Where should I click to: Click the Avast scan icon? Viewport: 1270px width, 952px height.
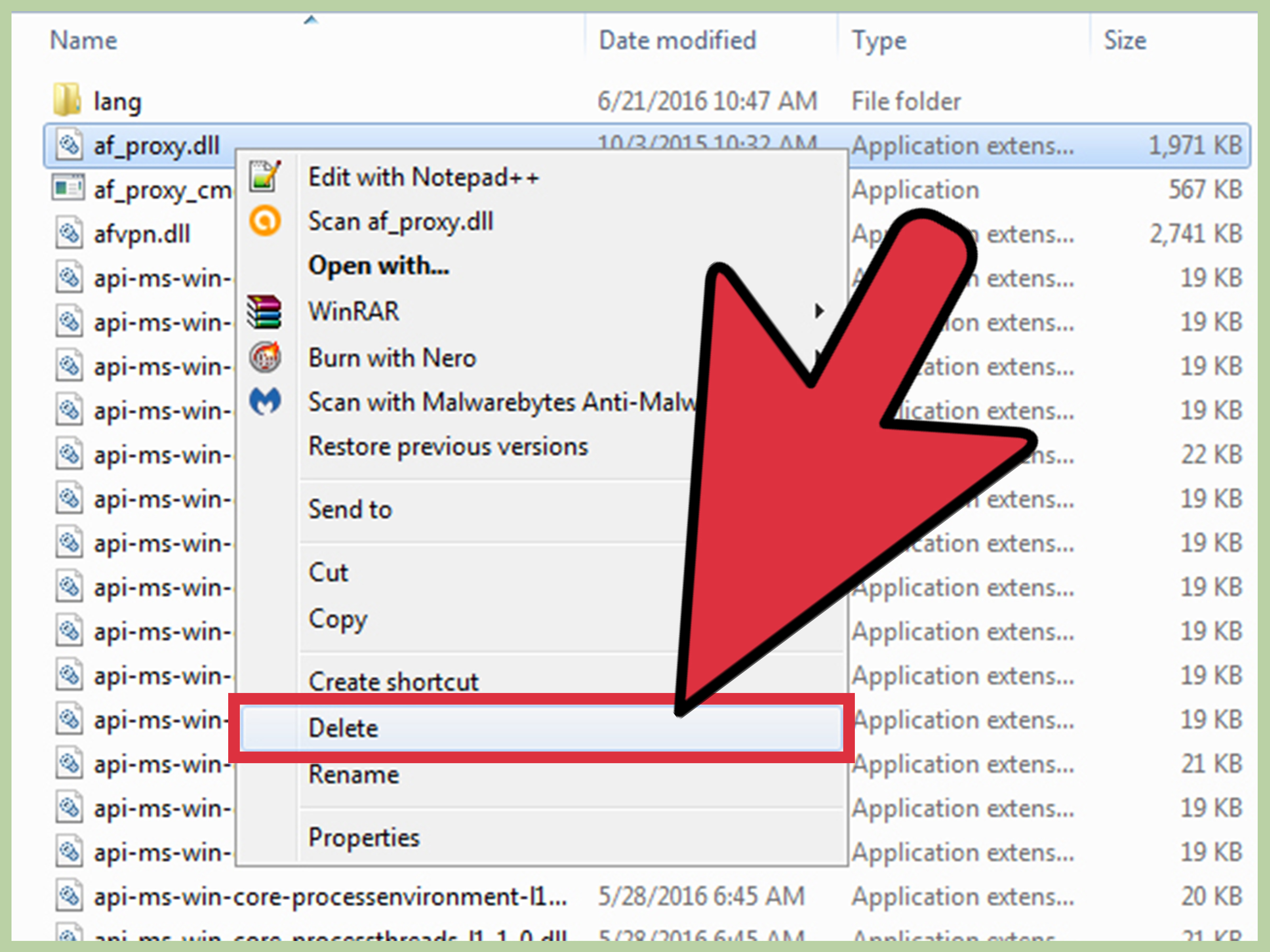coord(265,221)
